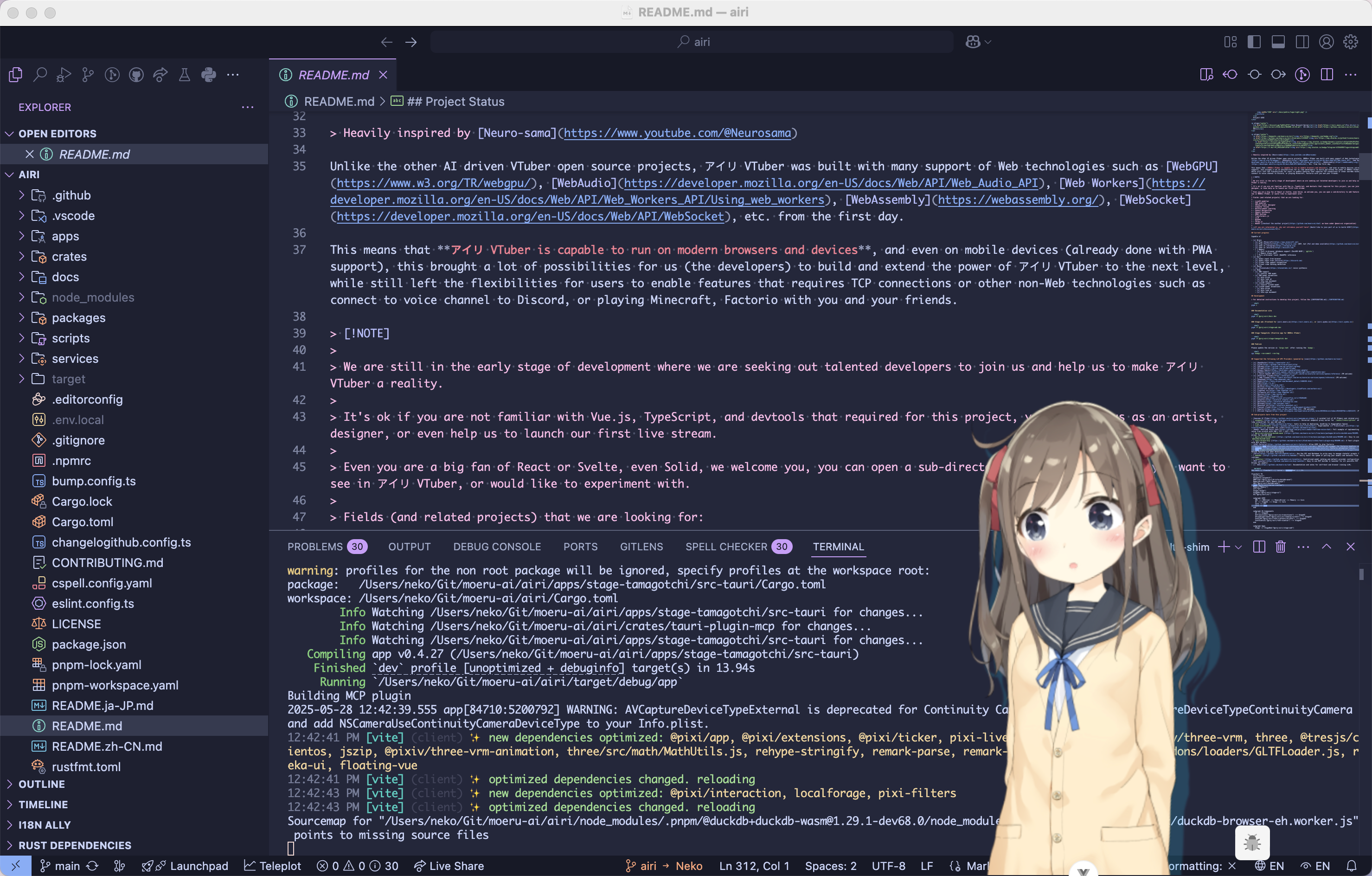Open the Live Share arrow icon in activity bar

tap(160, 75)
